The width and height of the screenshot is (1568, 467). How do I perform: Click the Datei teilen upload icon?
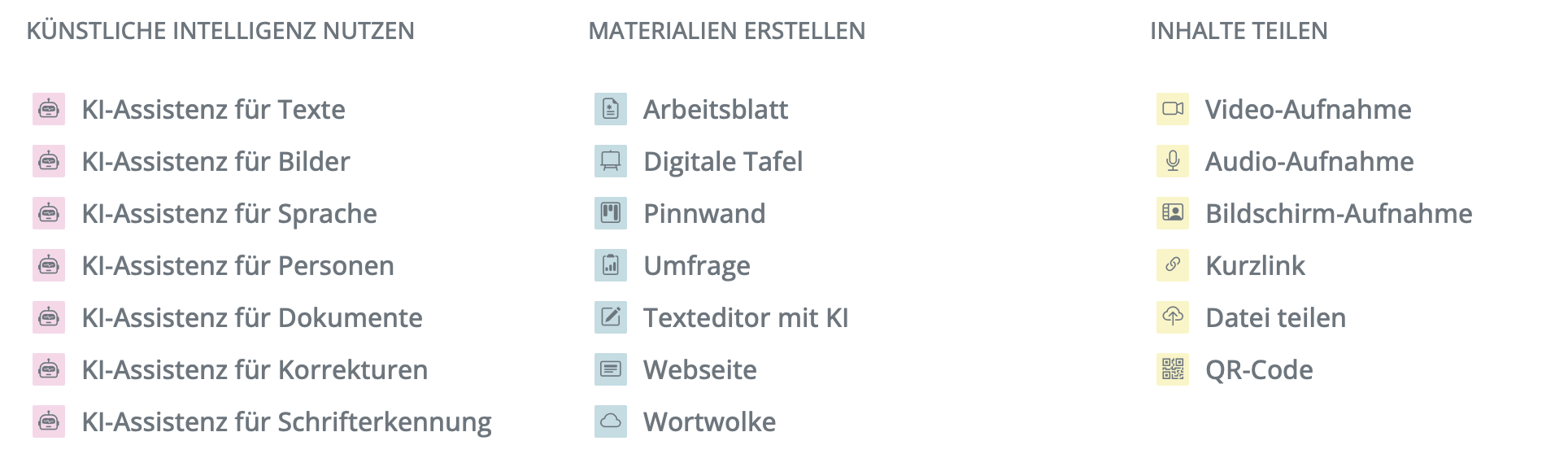click(1173, 317)
